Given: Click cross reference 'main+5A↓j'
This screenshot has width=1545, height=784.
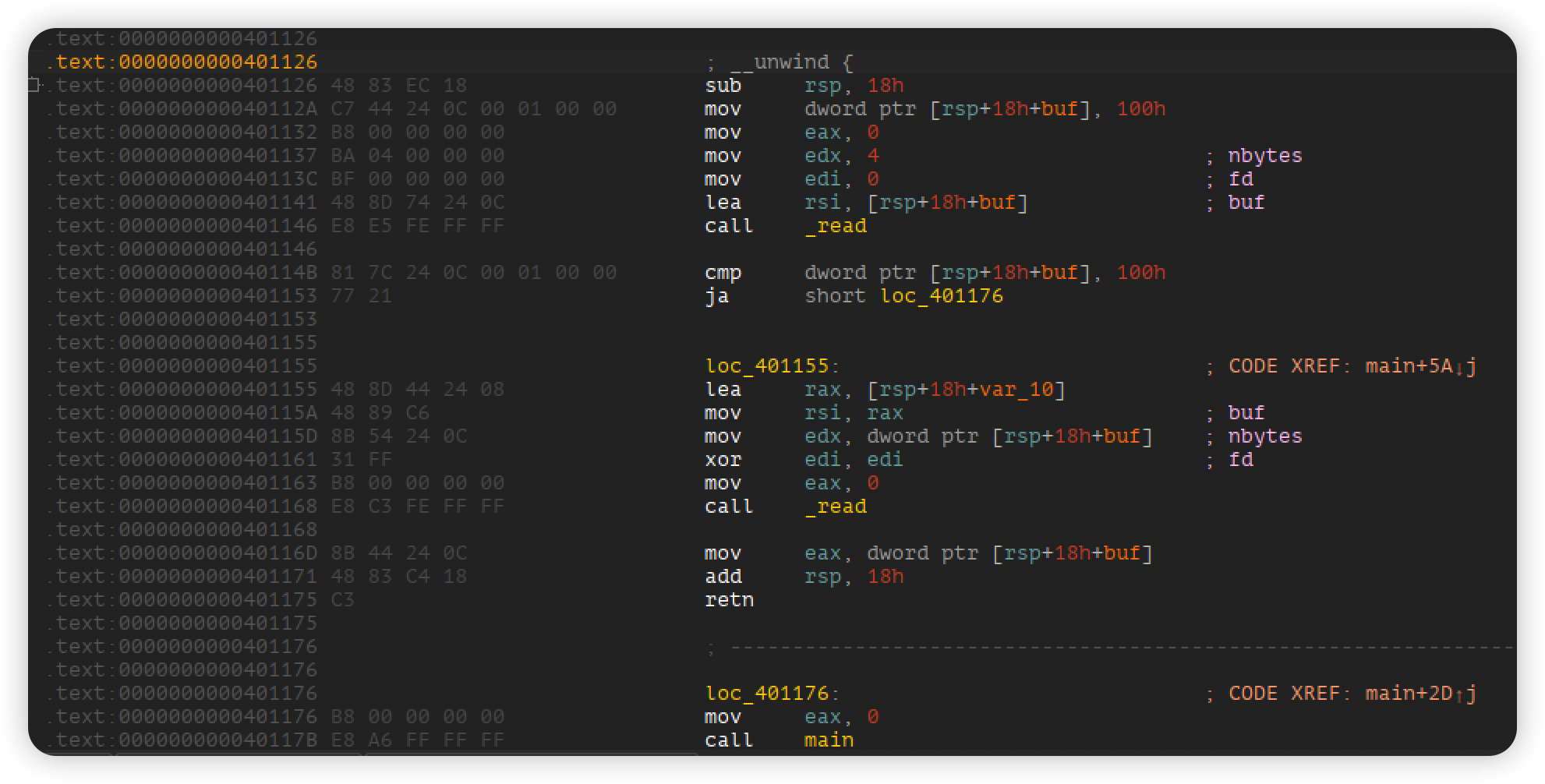Looking at the screenshot, I should [x=1422, y=366].
